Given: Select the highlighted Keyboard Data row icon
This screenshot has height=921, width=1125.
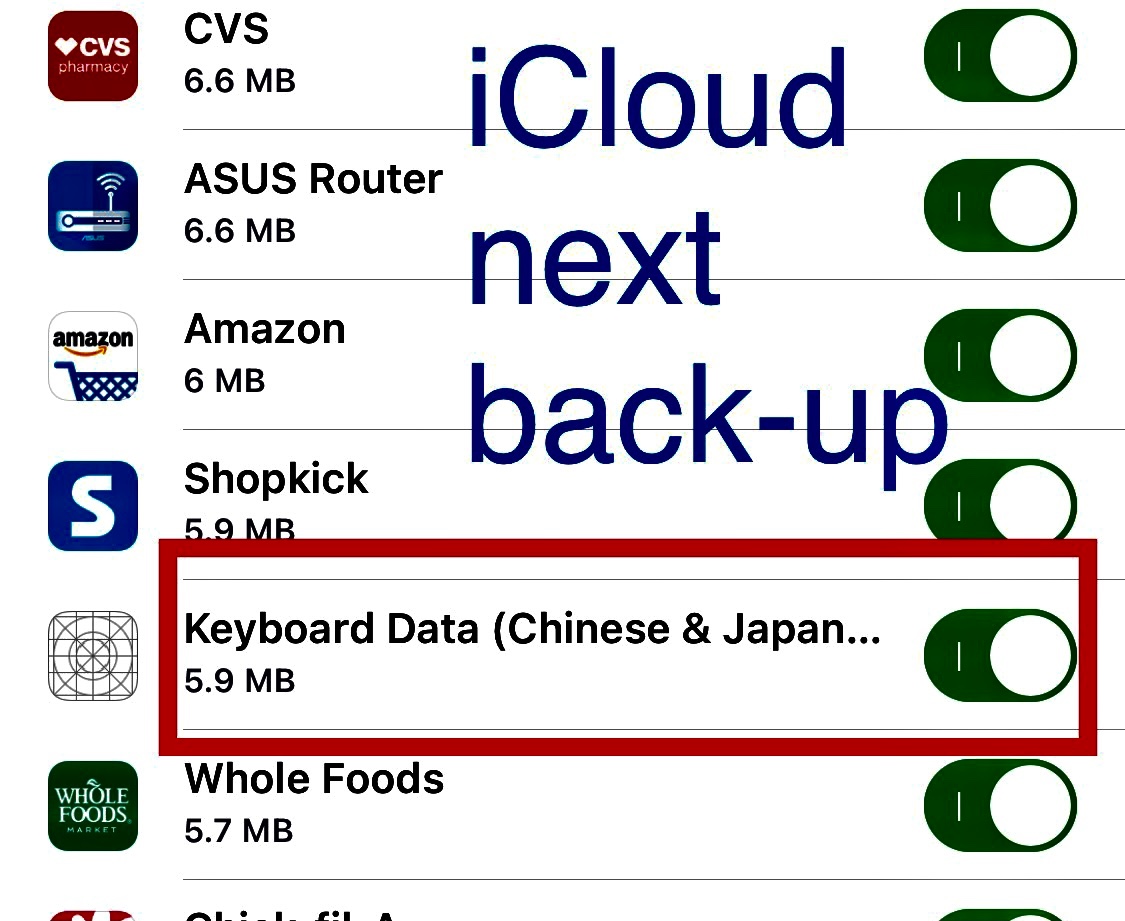Looking at the screenshot, I should coord(92,655).
